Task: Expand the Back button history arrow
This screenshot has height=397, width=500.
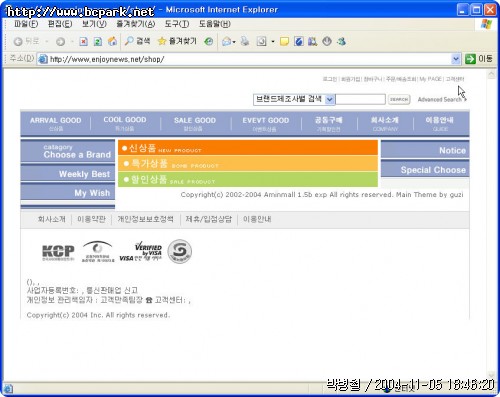Action: click(x=47, y=42)
